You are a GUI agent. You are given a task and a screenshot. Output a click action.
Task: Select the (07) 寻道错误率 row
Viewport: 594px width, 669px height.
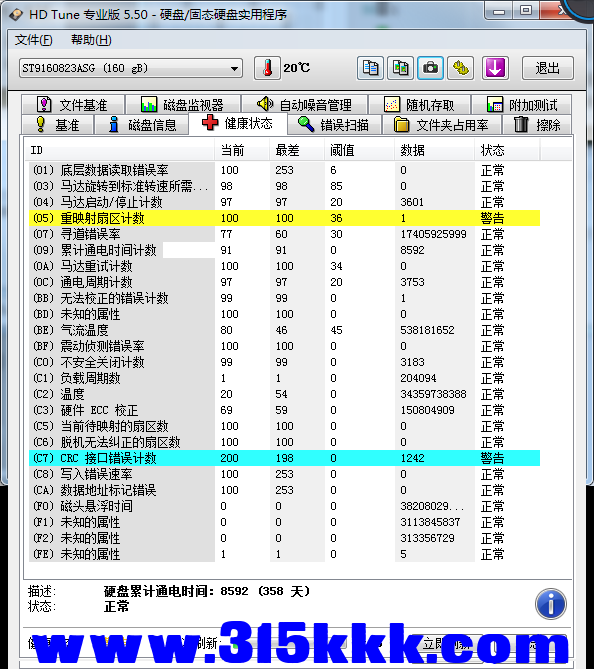pos(284,234)
